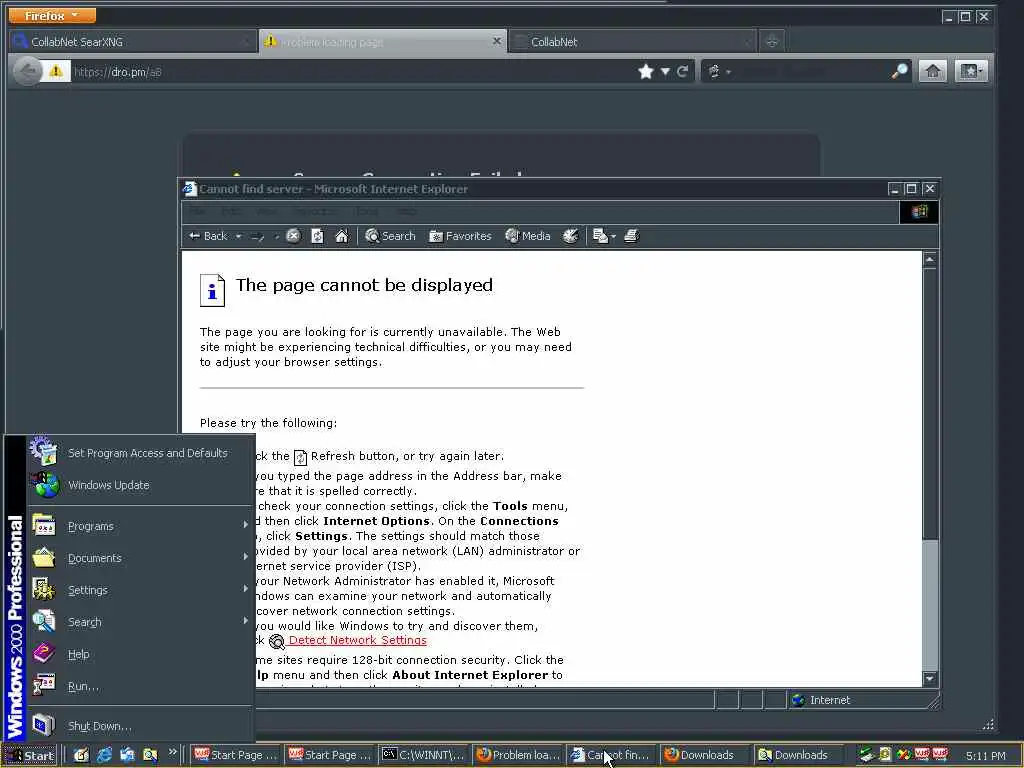Switch to the second Downloads taskbar button
Screen dimensions: 1024x768
click(800, 755)
